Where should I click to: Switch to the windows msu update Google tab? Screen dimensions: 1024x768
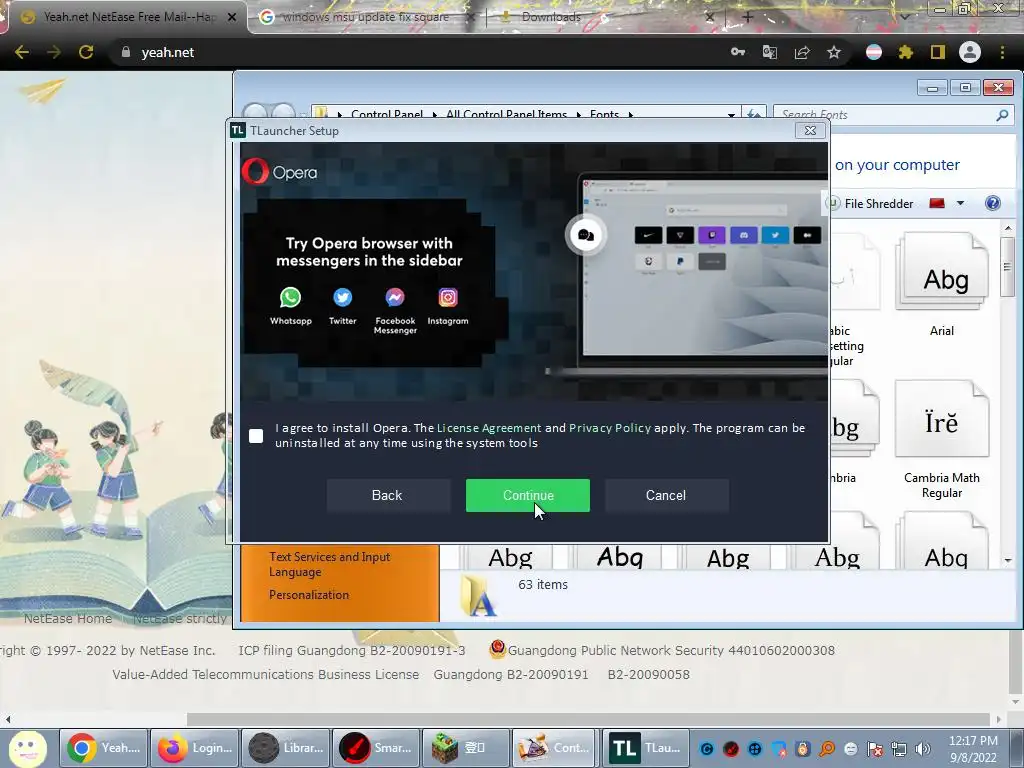click(366, 17)
